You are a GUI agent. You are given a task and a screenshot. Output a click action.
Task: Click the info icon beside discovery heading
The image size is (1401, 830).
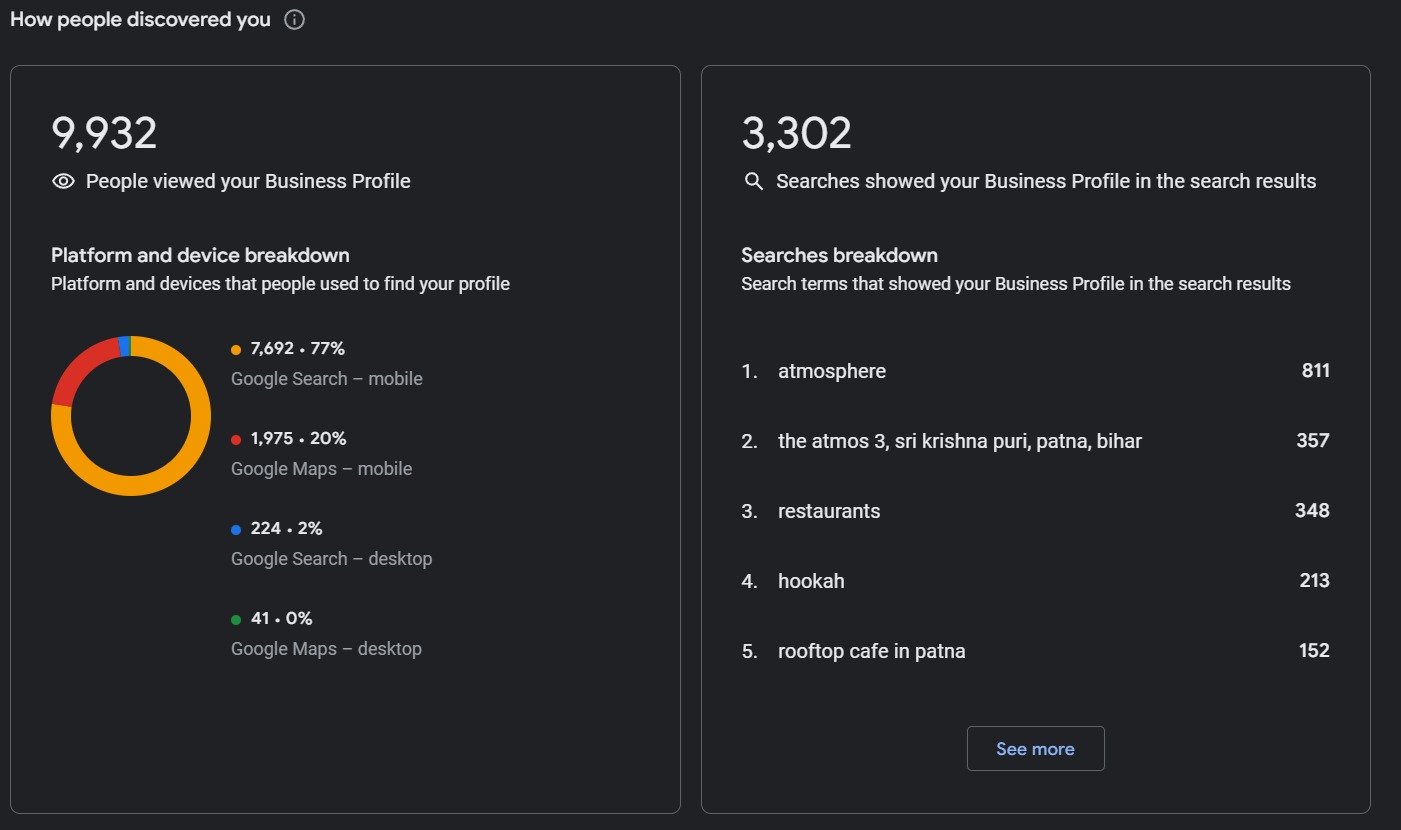pyautogui.click(x=294, y=20)
